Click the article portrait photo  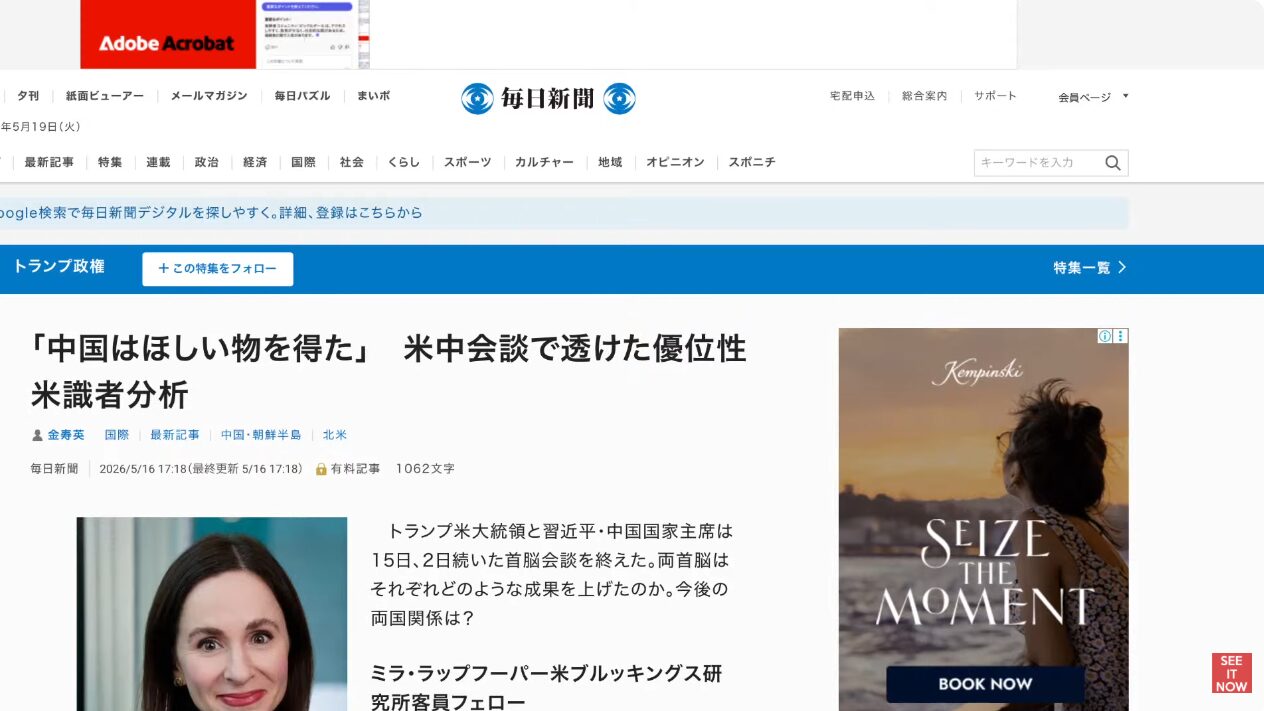click(212, 614)
